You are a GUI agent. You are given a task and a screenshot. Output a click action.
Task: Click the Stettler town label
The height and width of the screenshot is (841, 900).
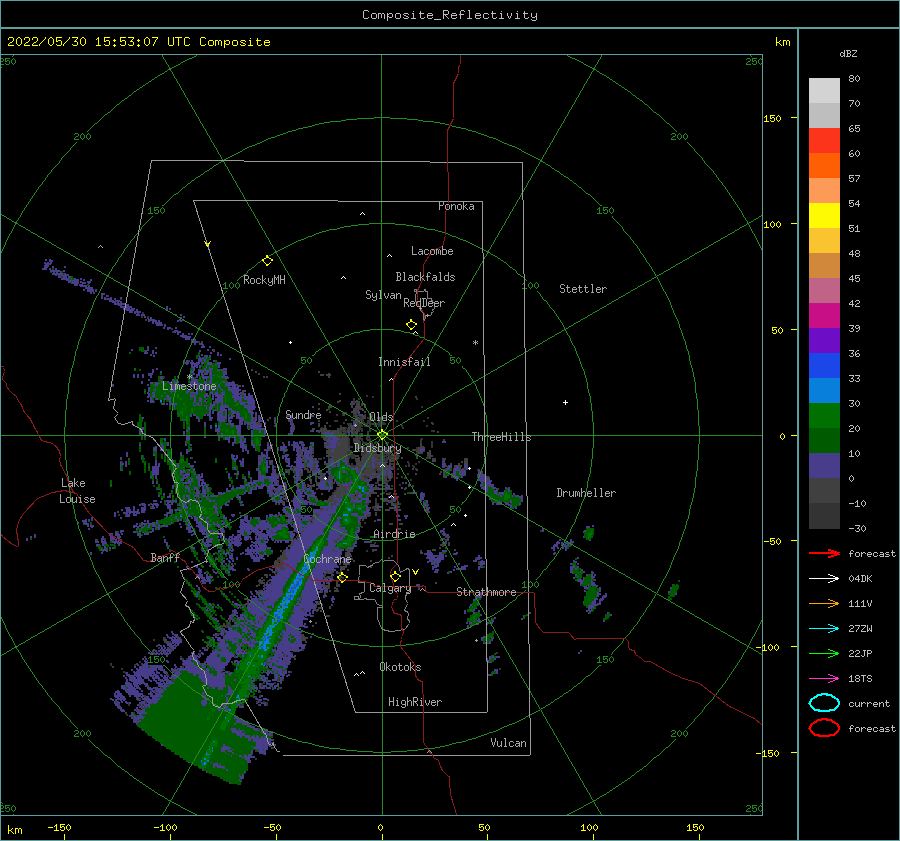(583, 289)
